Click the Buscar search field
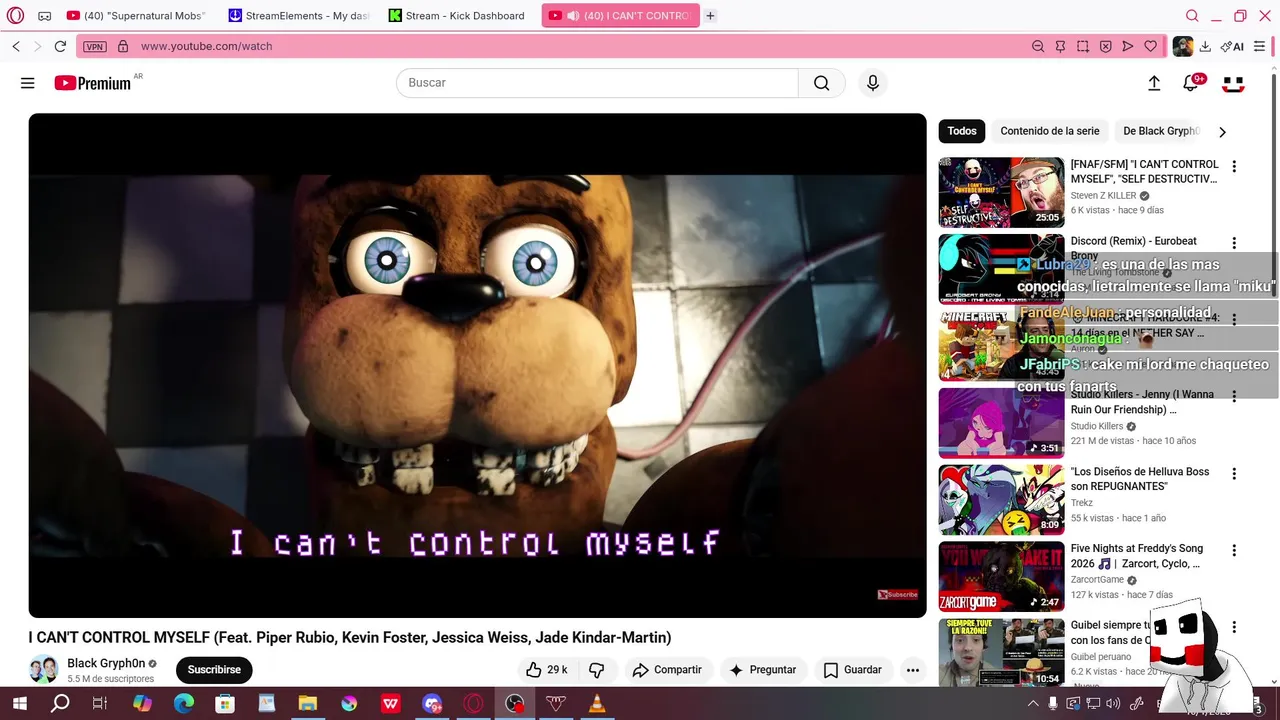The image size is (1280, 720). (x=597, y=83)
